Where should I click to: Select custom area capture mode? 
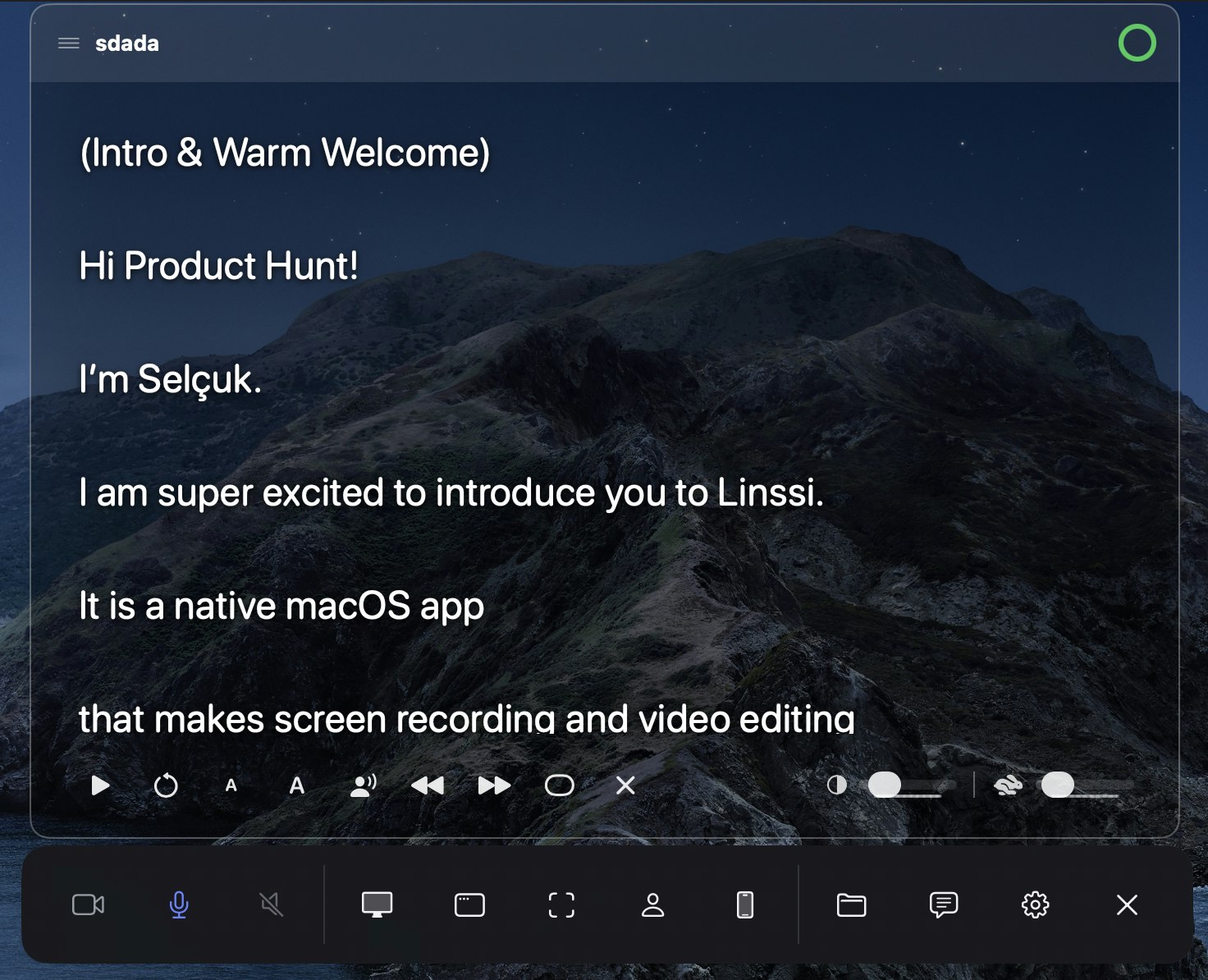pos(561,905)
